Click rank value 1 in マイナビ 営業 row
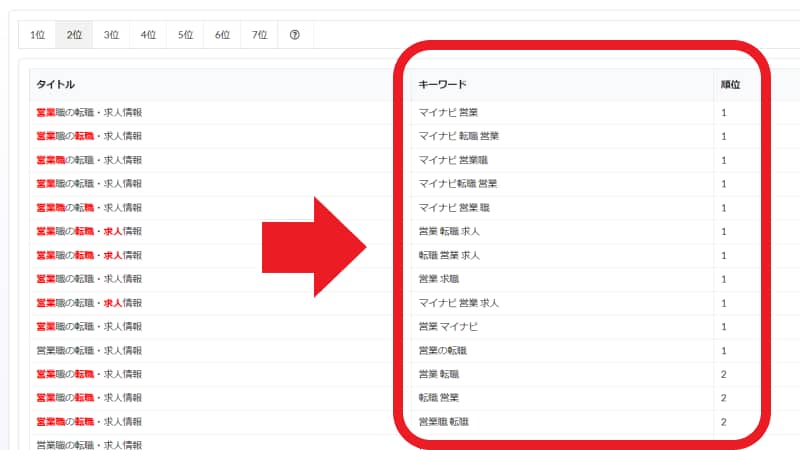 pyautogui.click(x=723, y=113)
